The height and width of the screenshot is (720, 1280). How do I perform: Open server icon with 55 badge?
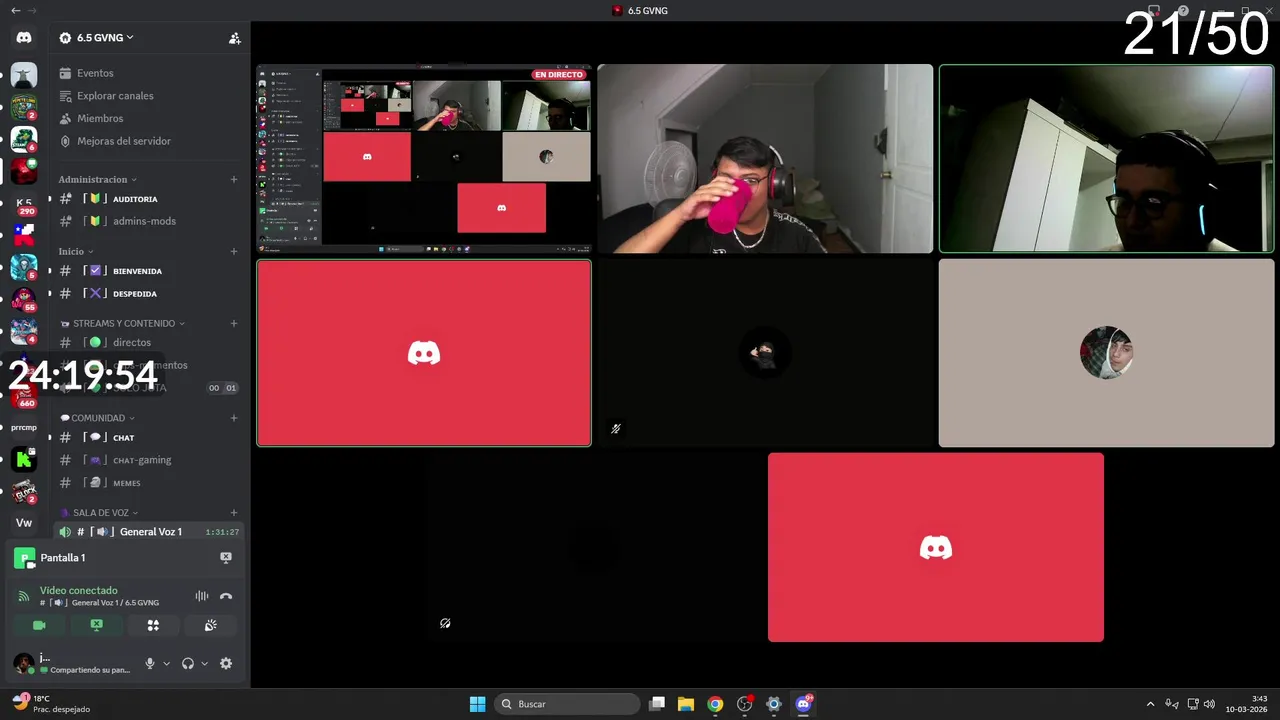pyautogui.click(x=24, y=299)
